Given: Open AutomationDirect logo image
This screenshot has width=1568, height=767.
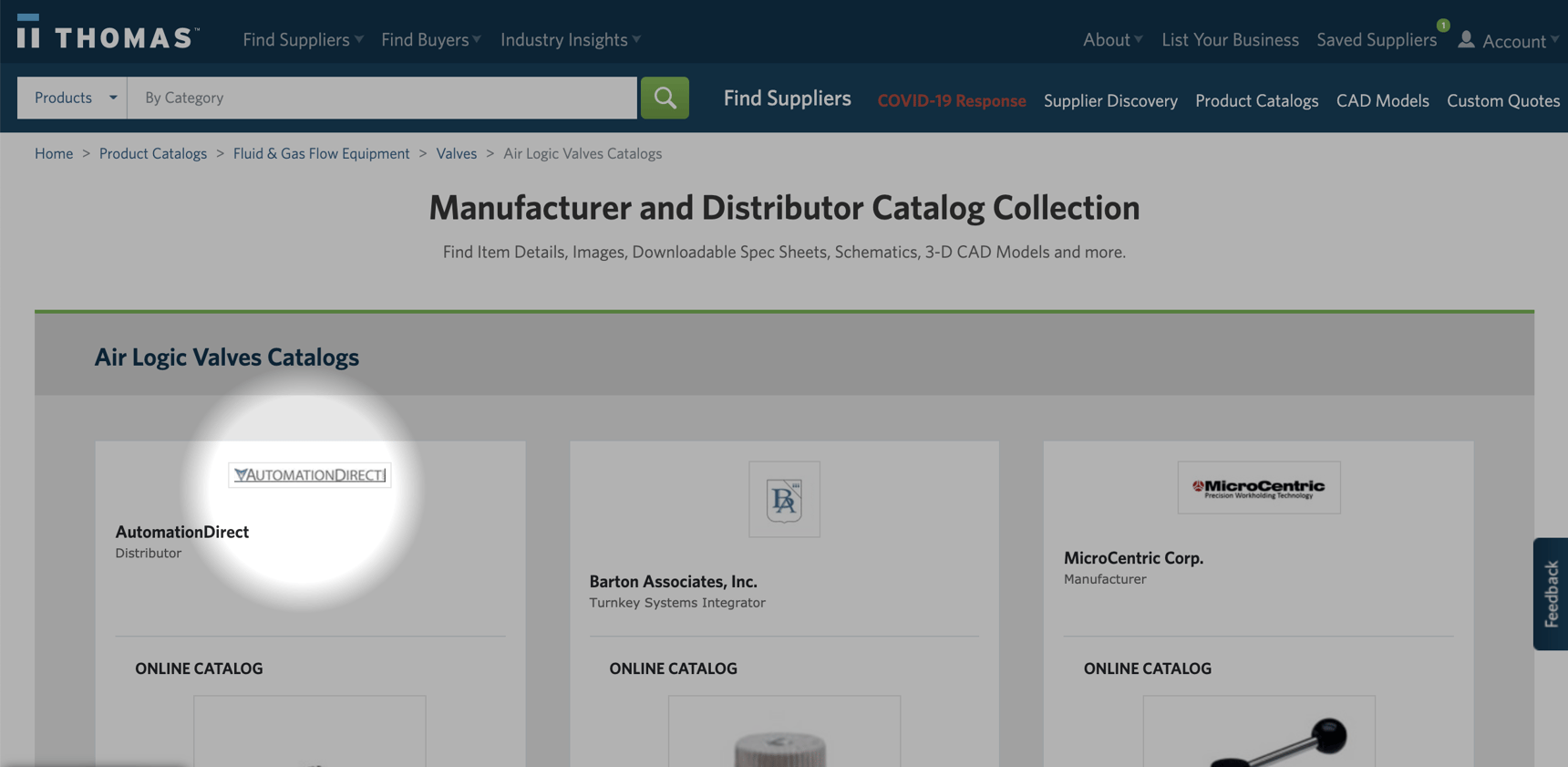Looking at the screenshot, I should point(310,475).
